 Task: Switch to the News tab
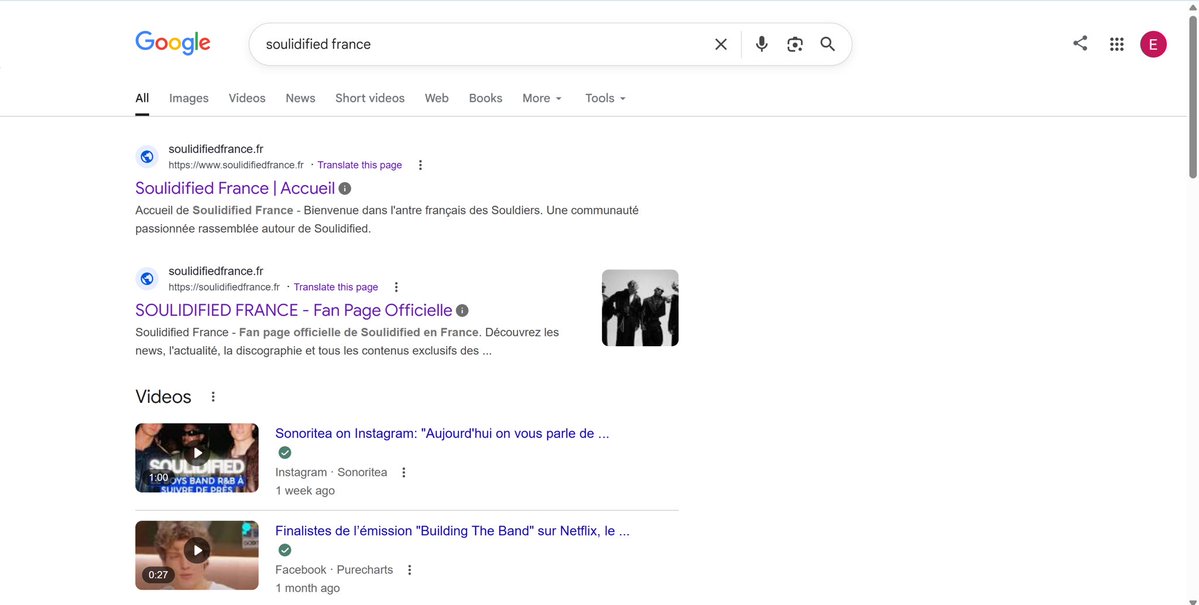coord(301,98)
